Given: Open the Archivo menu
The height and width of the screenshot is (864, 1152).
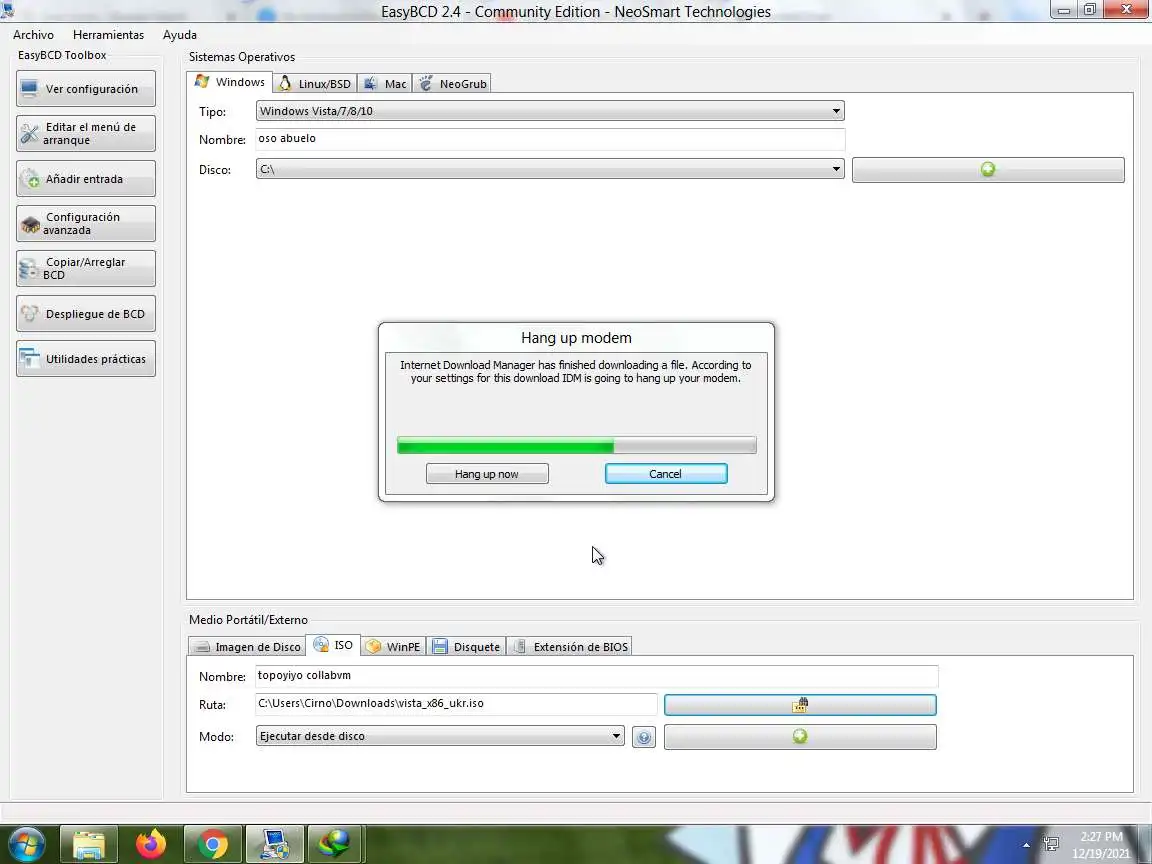Looking at the screenshot, I should pos(33,35).
